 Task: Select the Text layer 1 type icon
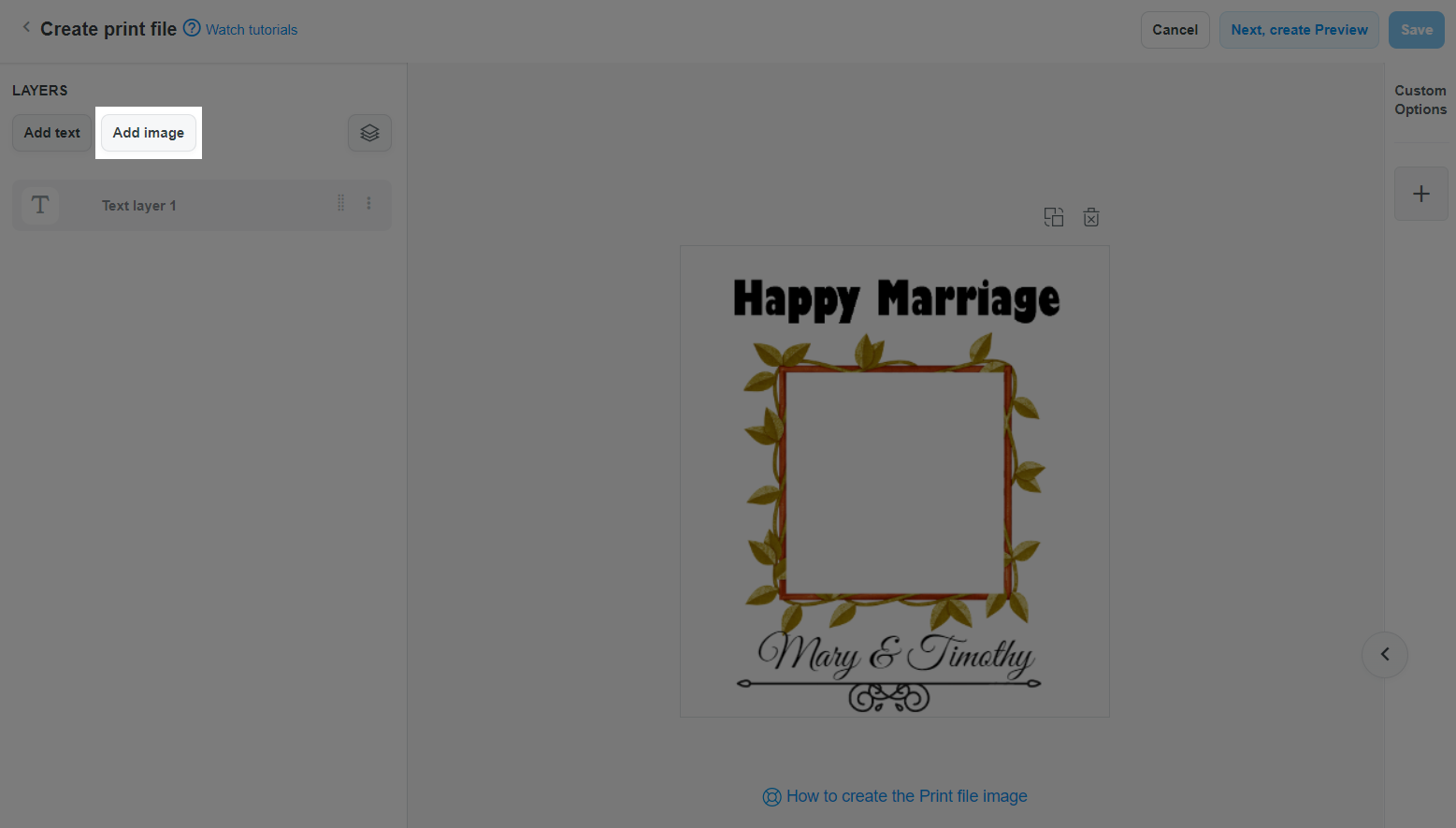40,205
